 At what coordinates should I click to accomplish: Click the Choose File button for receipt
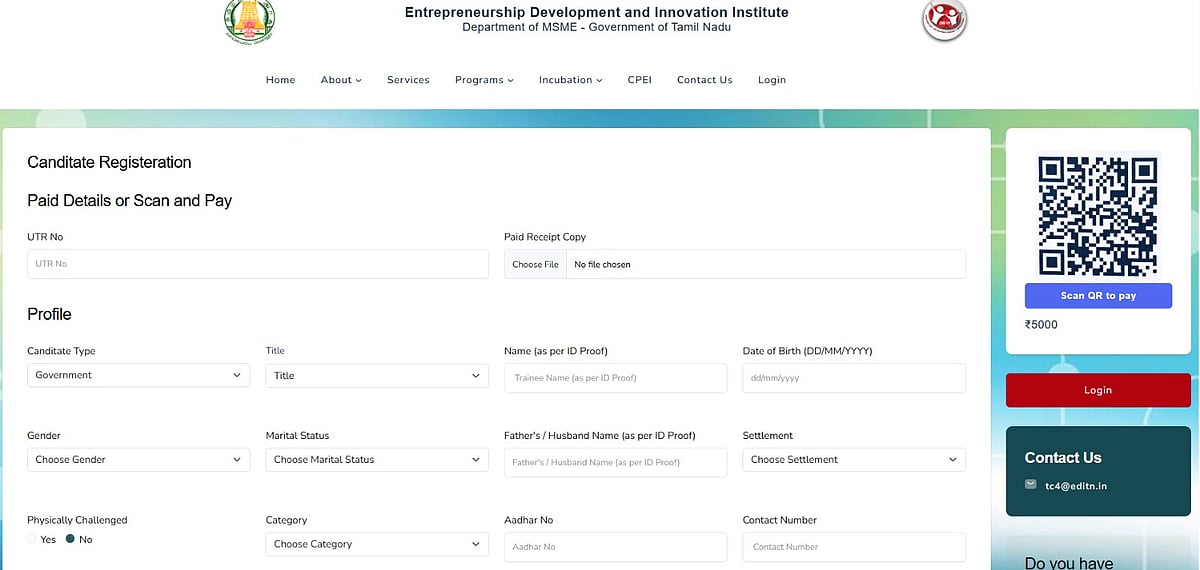point(535,264)
